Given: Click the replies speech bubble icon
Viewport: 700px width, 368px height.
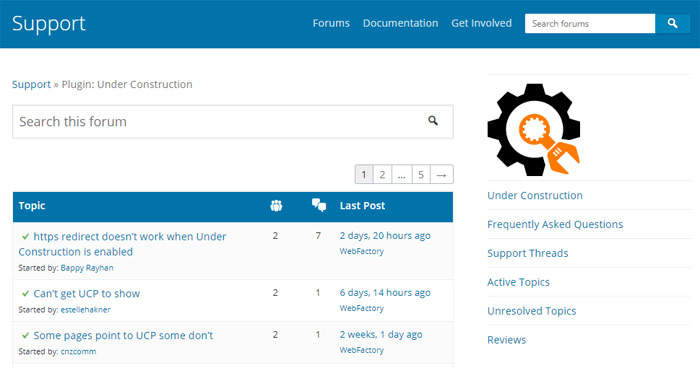Looking at the screenshot, I should point(319,205).
